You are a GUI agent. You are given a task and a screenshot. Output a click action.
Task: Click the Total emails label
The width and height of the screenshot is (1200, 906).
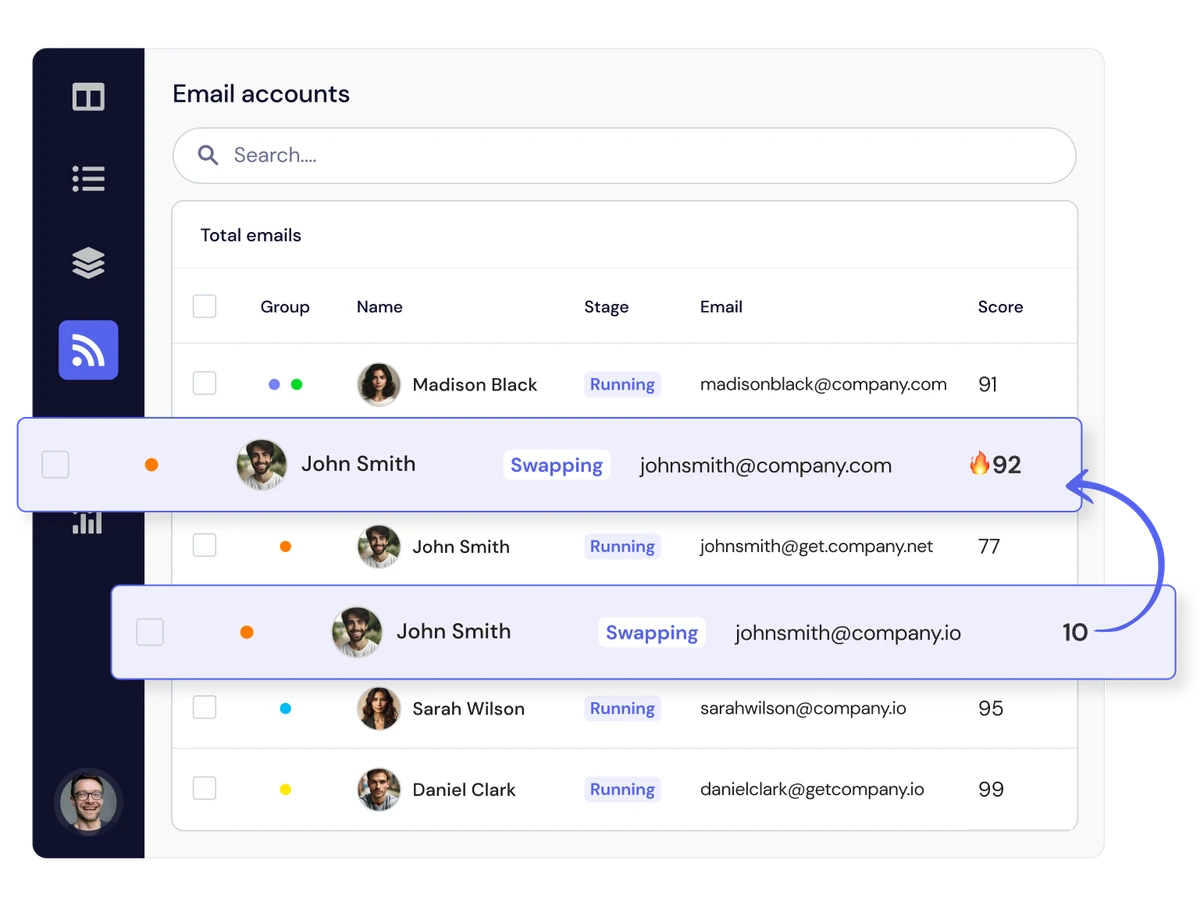pyautogui.click(x=251, y=235)
